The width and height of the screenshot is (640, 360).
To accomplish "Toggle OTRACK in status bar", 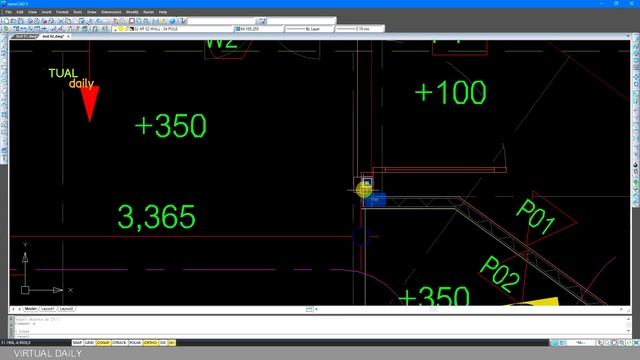I will [119, 343].
